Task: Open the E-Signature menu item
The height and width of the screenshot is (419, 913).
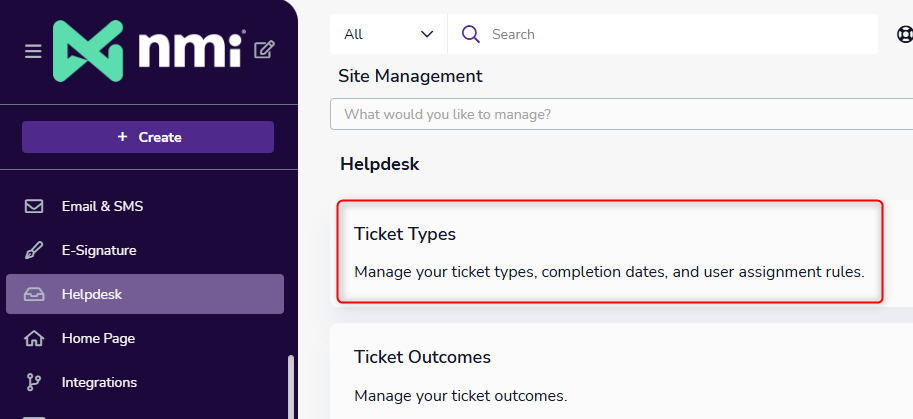Action: click(x=99, y=250)
